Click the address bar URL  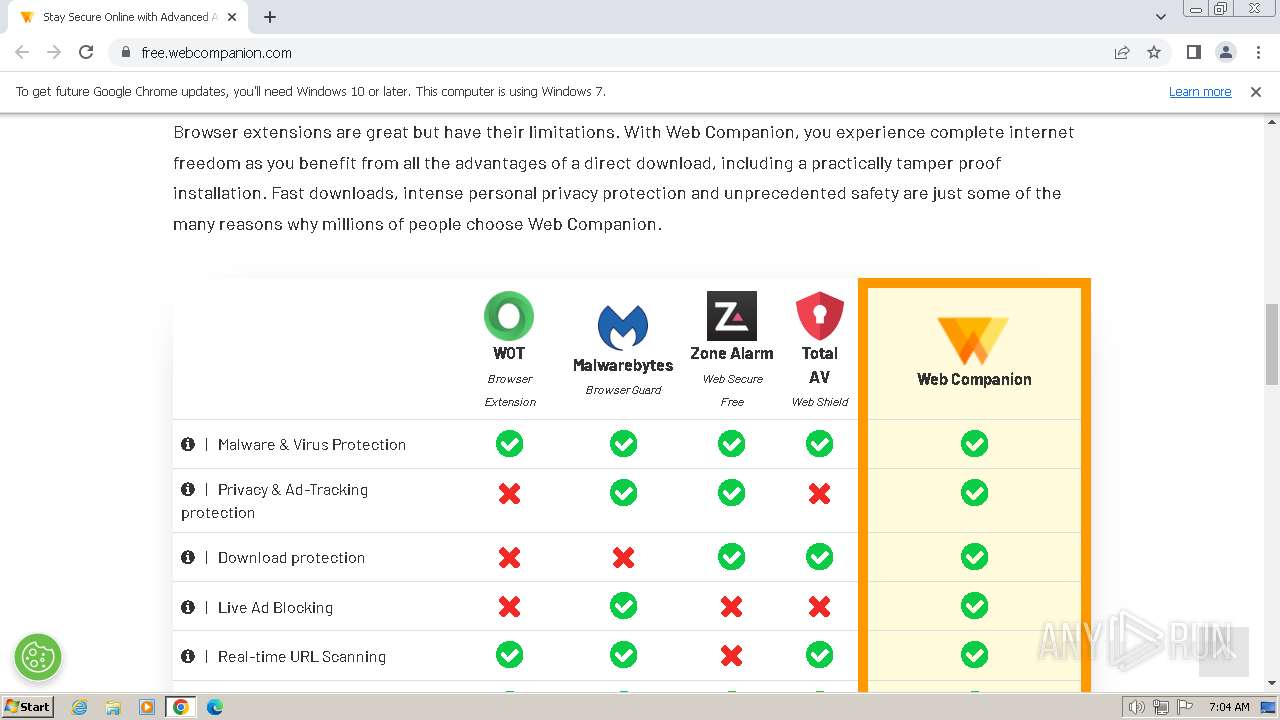click(217, 53)
